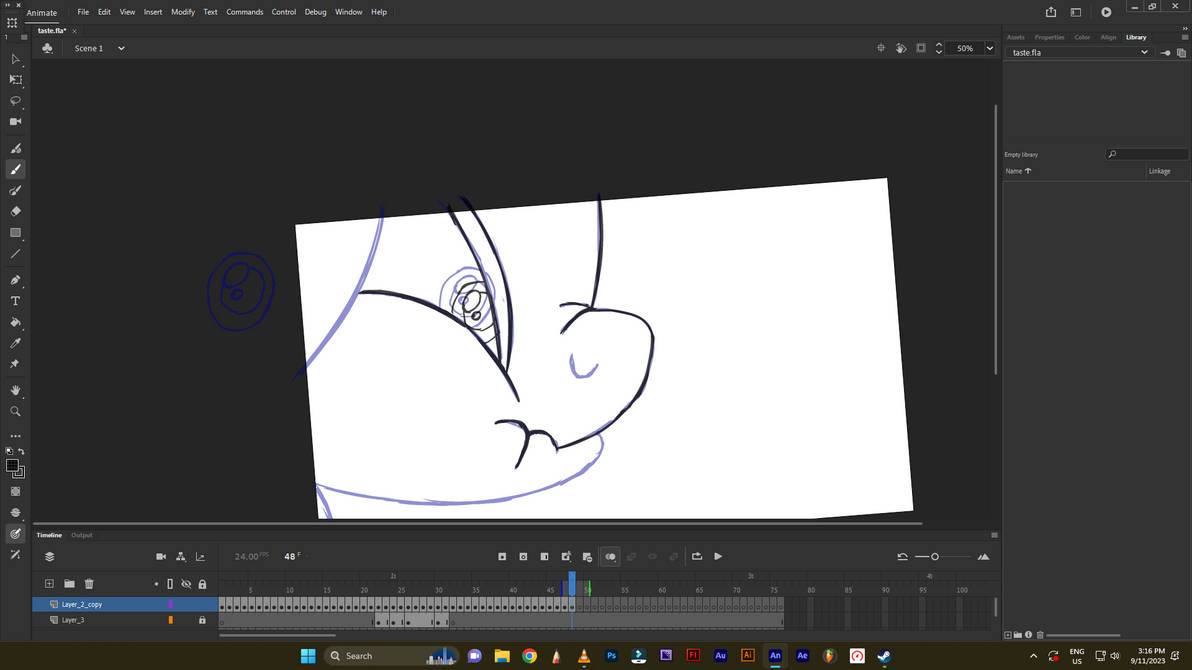Click the New Layer button
The height and width of the screenshot is (670, 1192).
point(49,584)
